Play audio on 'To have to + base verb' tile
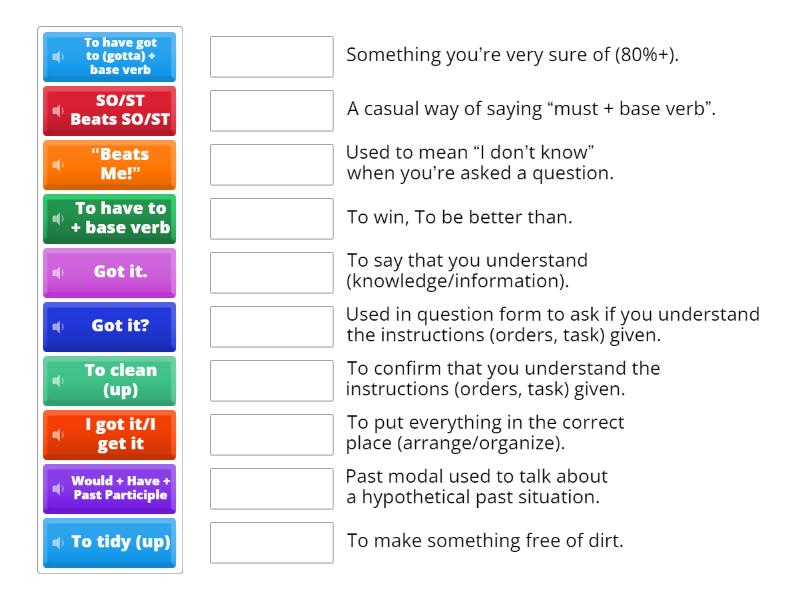The image size is (800, 600). click(x=58, y=219)
